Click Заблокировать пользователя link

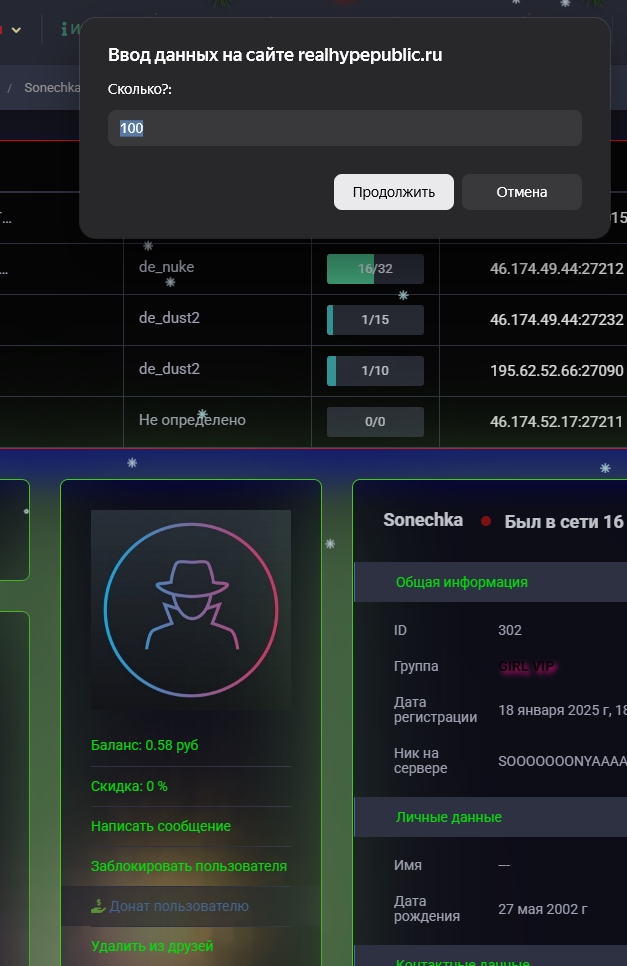pyautogui.click(x=188, y=866)
